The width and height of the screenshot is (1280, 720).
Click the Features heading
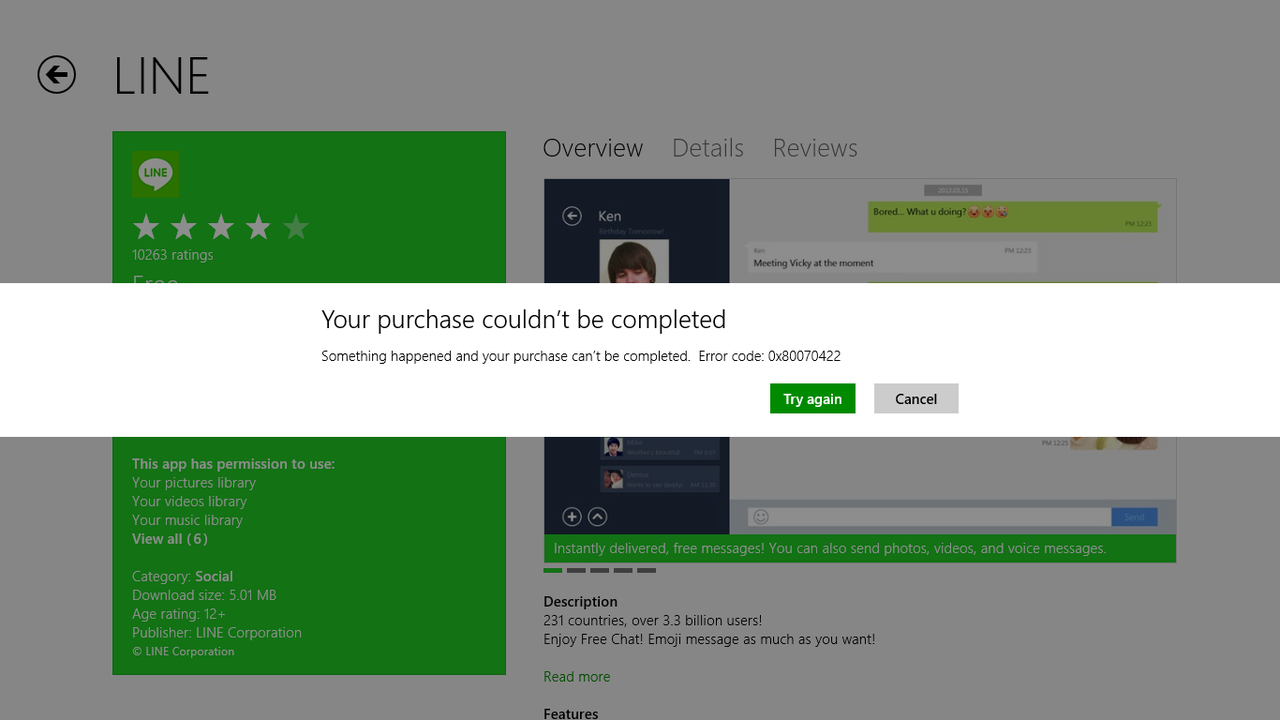pyautogui.click(x=571, y=713)
